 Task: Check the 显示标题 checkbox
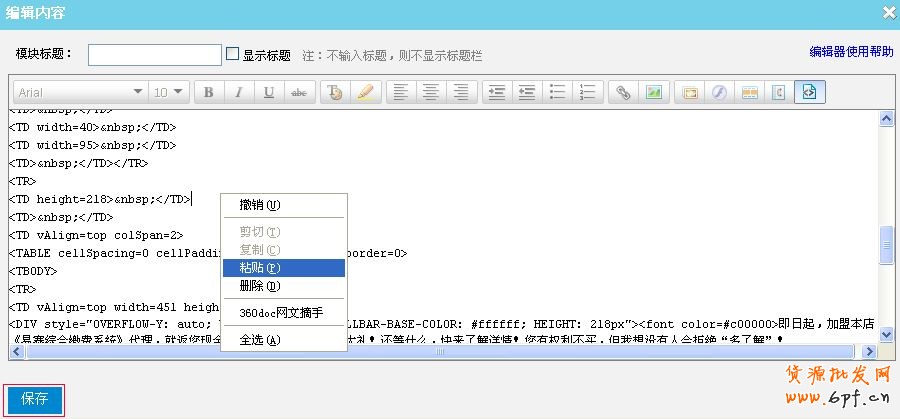point(233,54)
